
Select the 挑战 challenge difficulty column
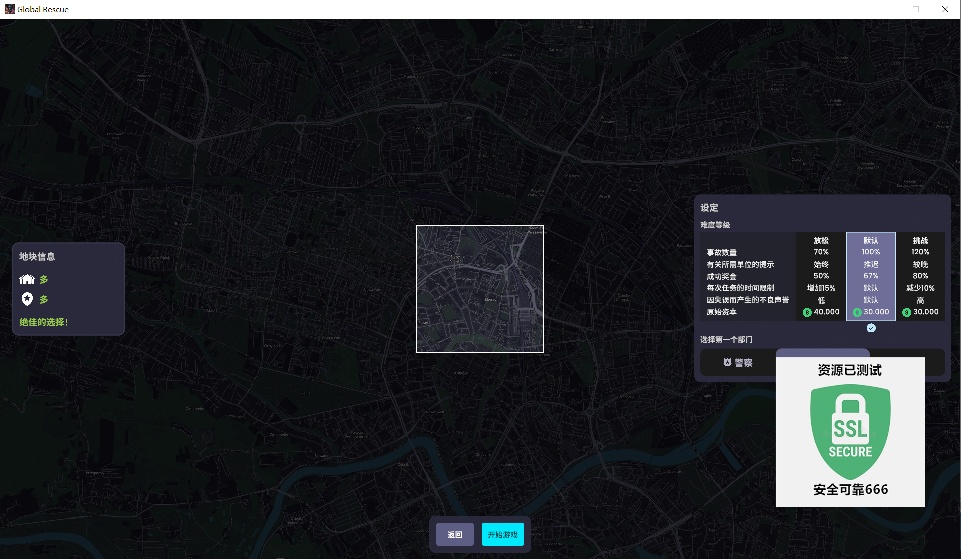[x=921, y=276]
